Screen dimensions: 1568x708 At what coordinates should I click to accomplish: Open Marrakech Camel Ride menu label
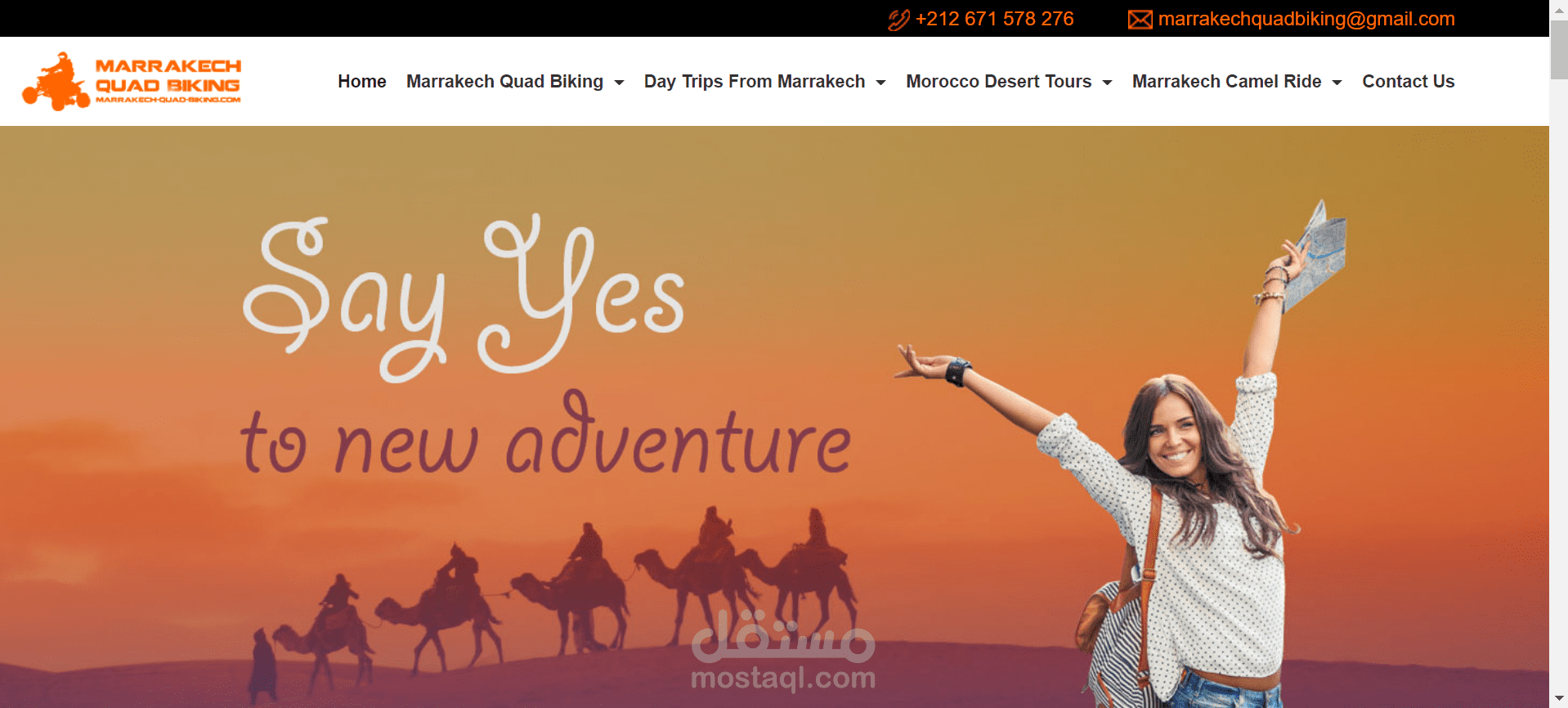tap(1226, 82)
